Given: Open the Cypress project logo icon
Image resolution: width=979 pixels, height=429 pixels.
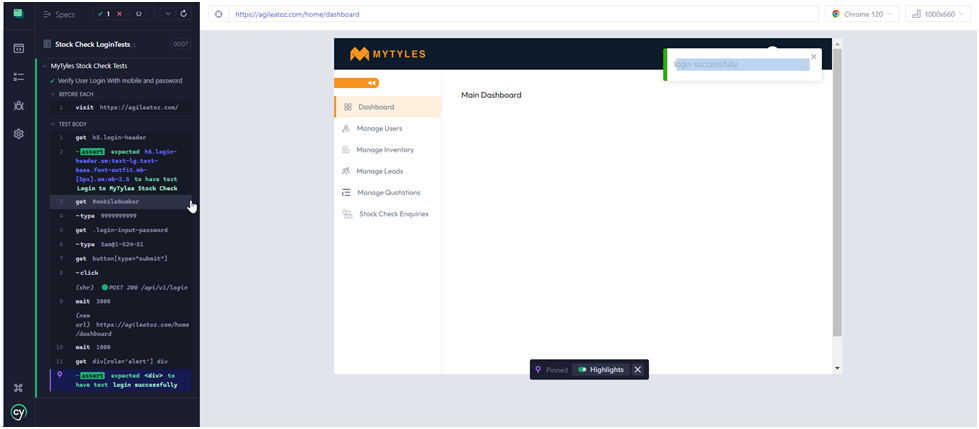Looking at the screenshot, I should tap(18, 14).
